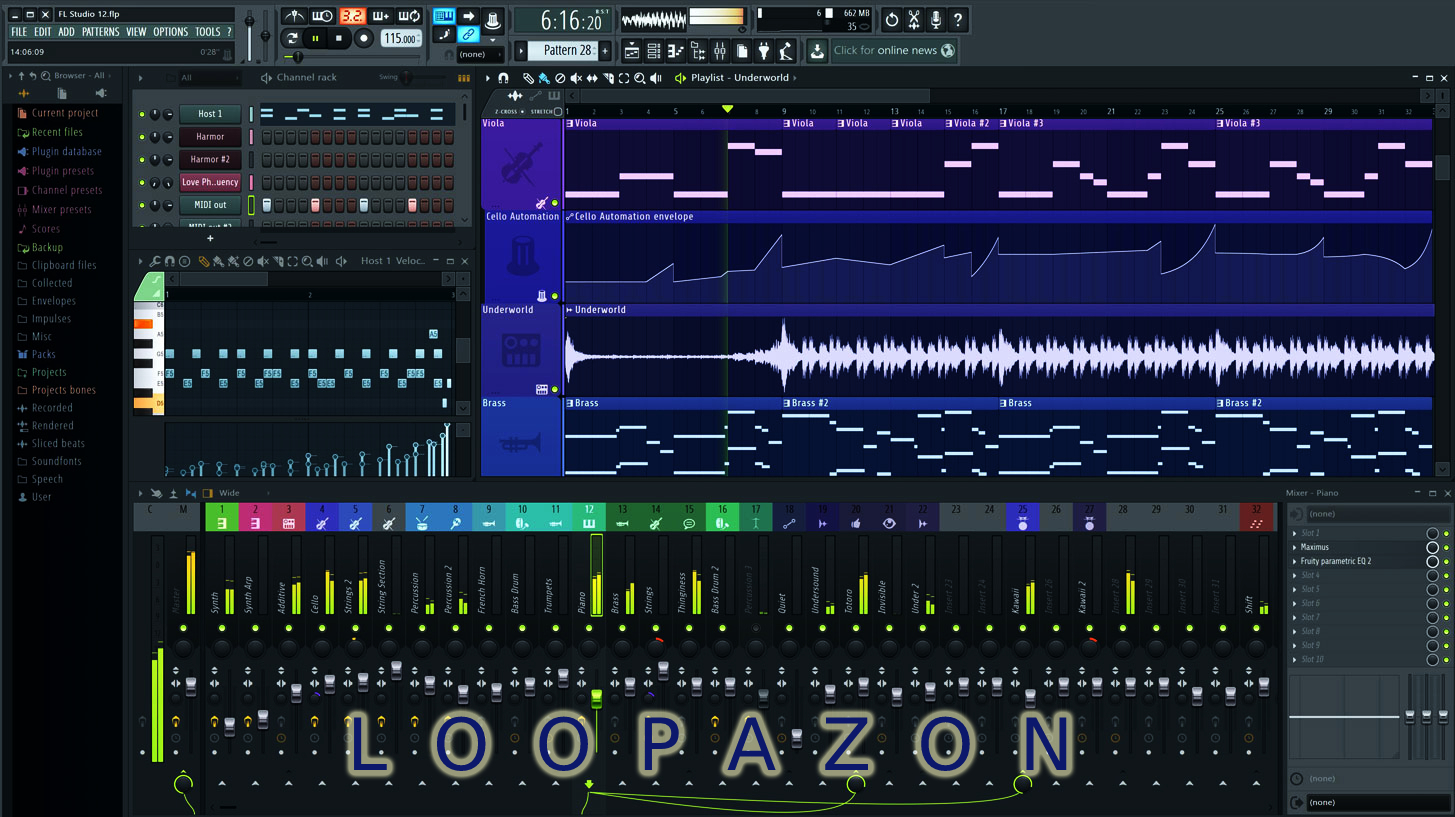Toggle the Harmor channel mute LED
The height and width of the screenshot is (817, 1455).
pyautogui.click(x=142, y=137)
